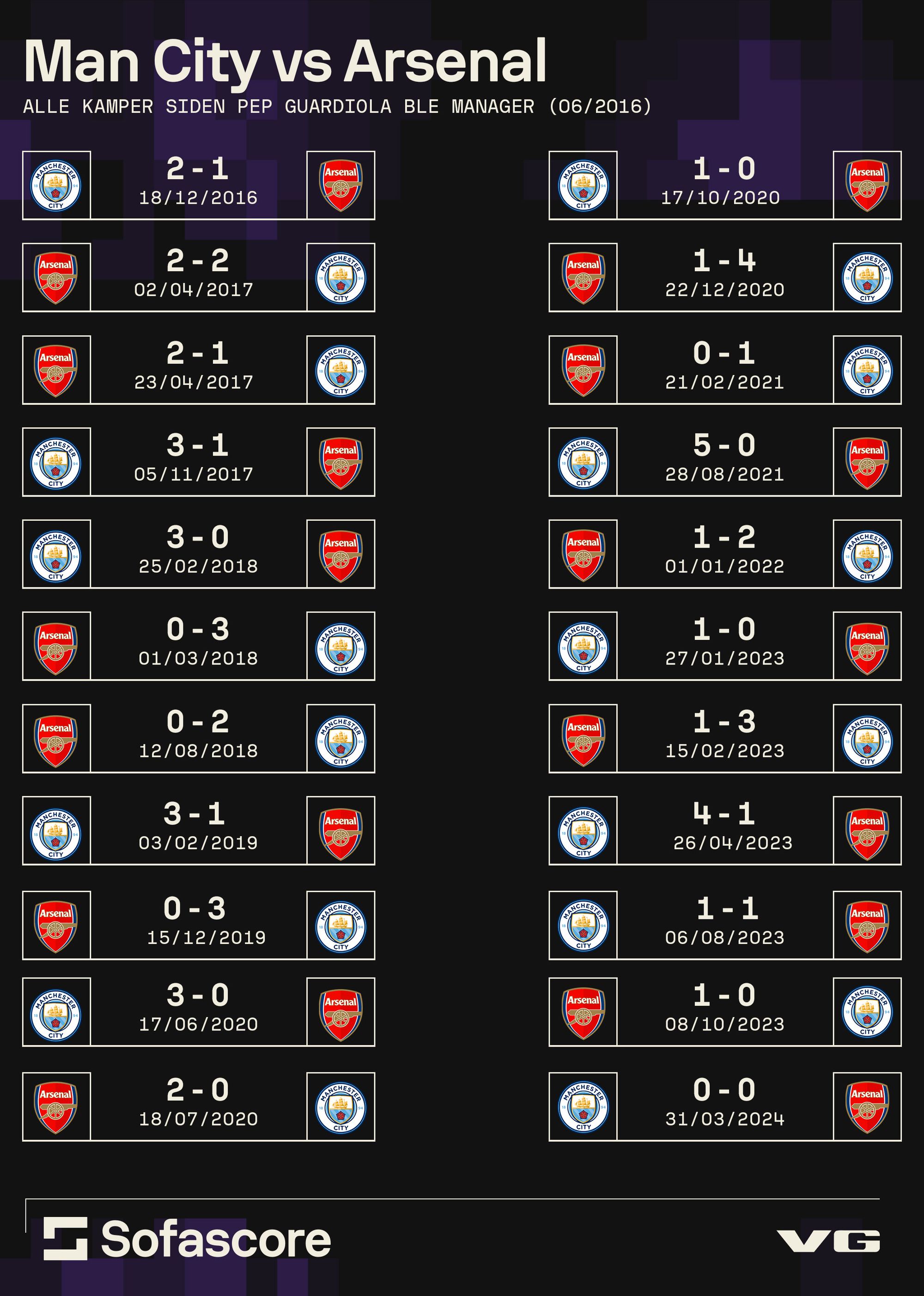Click the Sofascore wordmark text

[216, 1240]
